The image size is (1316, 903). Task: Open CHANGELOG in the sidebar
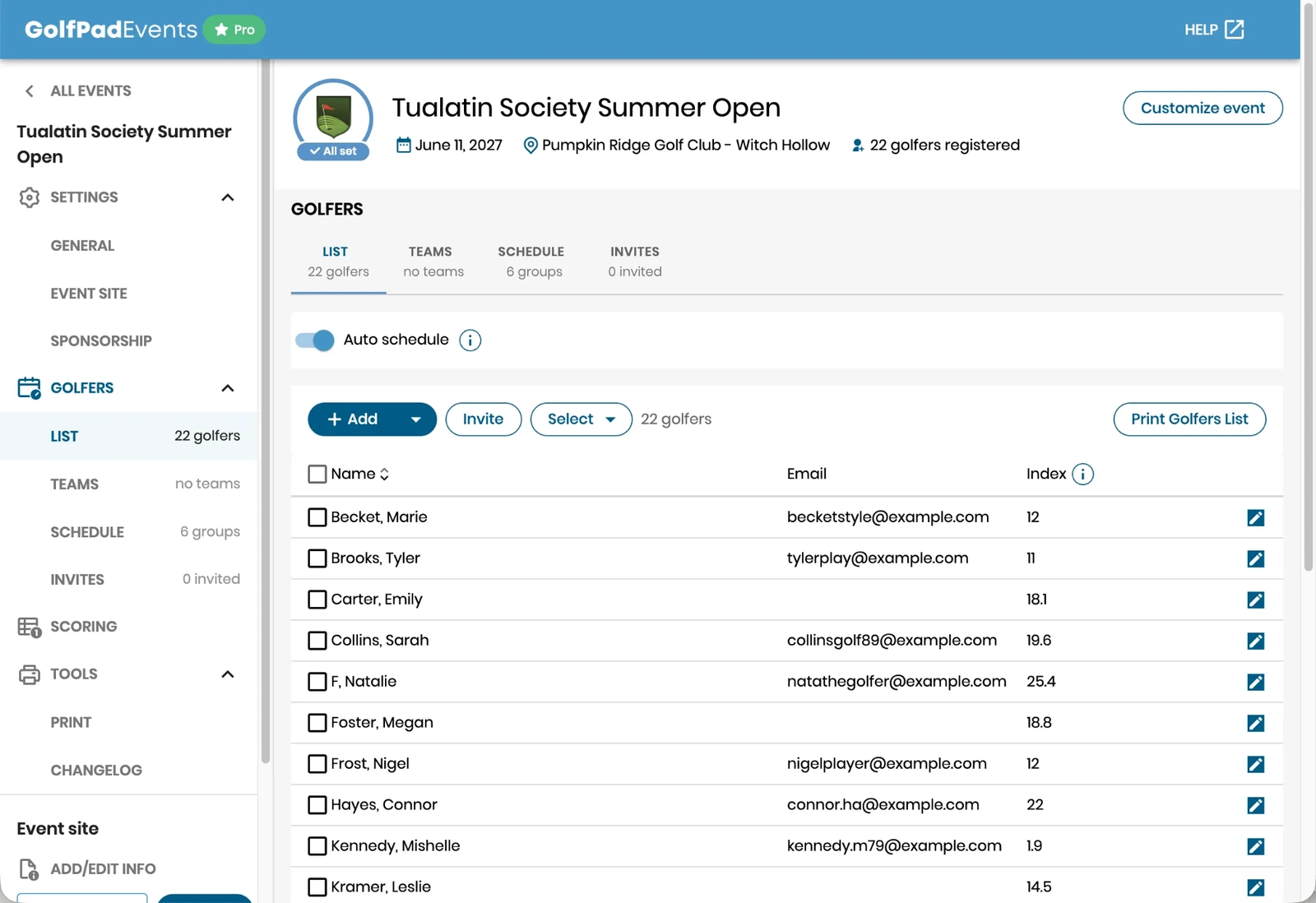(96, 771)
